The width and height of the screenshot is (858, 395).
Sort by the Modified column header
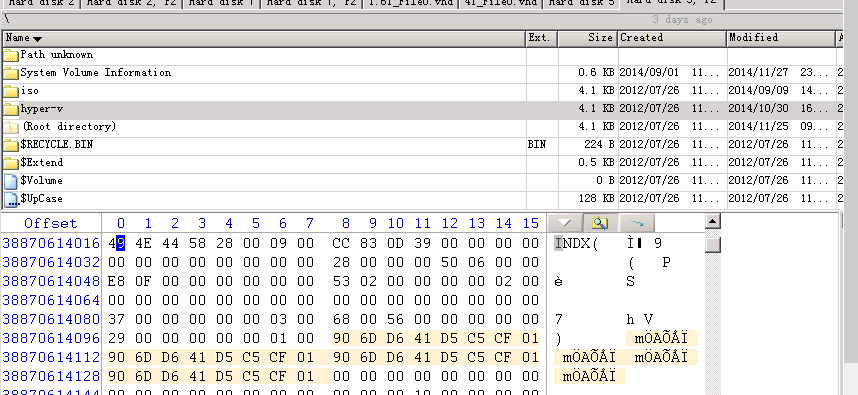pos(781,38)
